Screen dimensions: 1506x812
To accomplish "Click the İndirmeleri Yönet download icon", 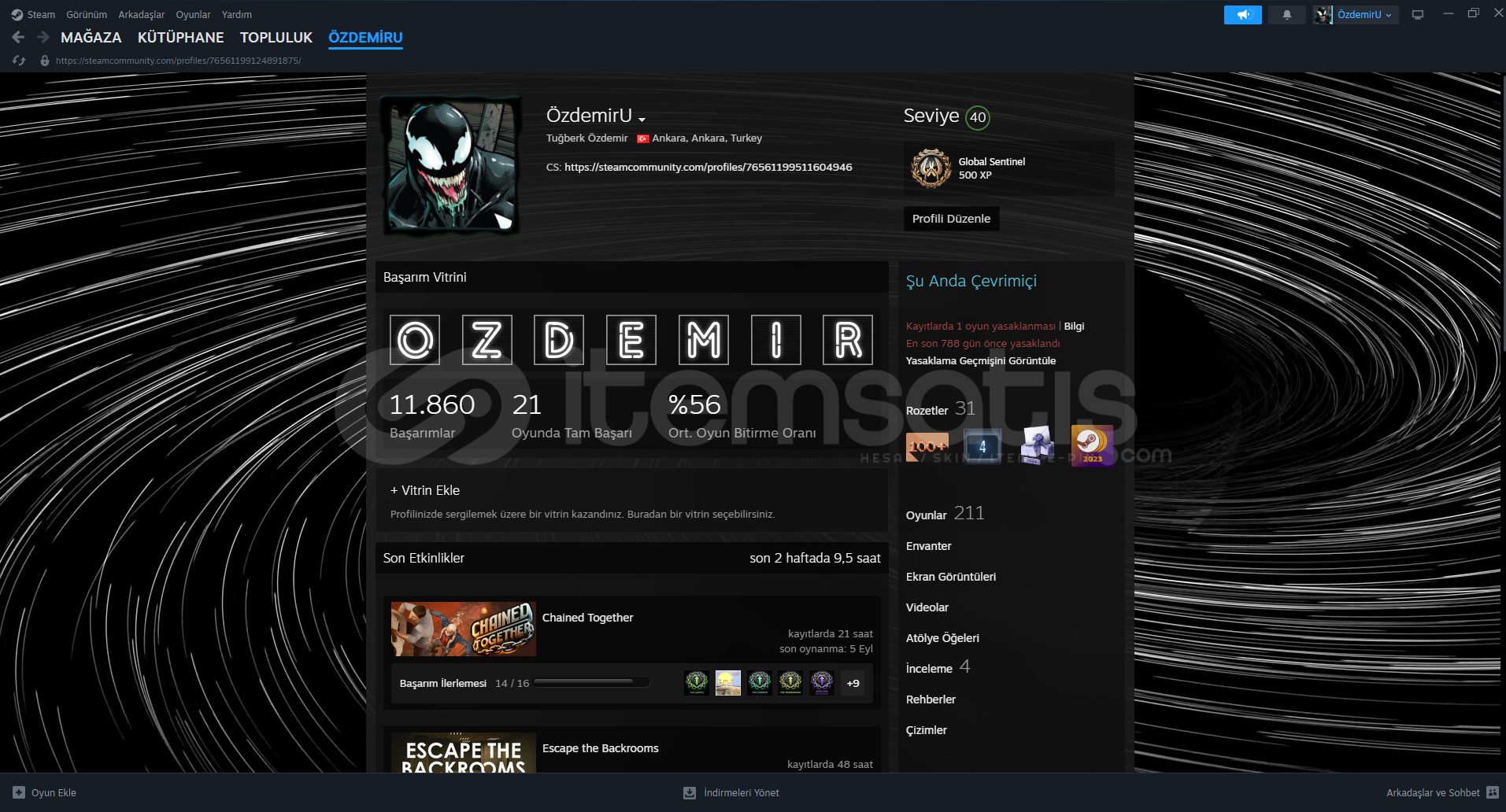I will pos(690,792).
